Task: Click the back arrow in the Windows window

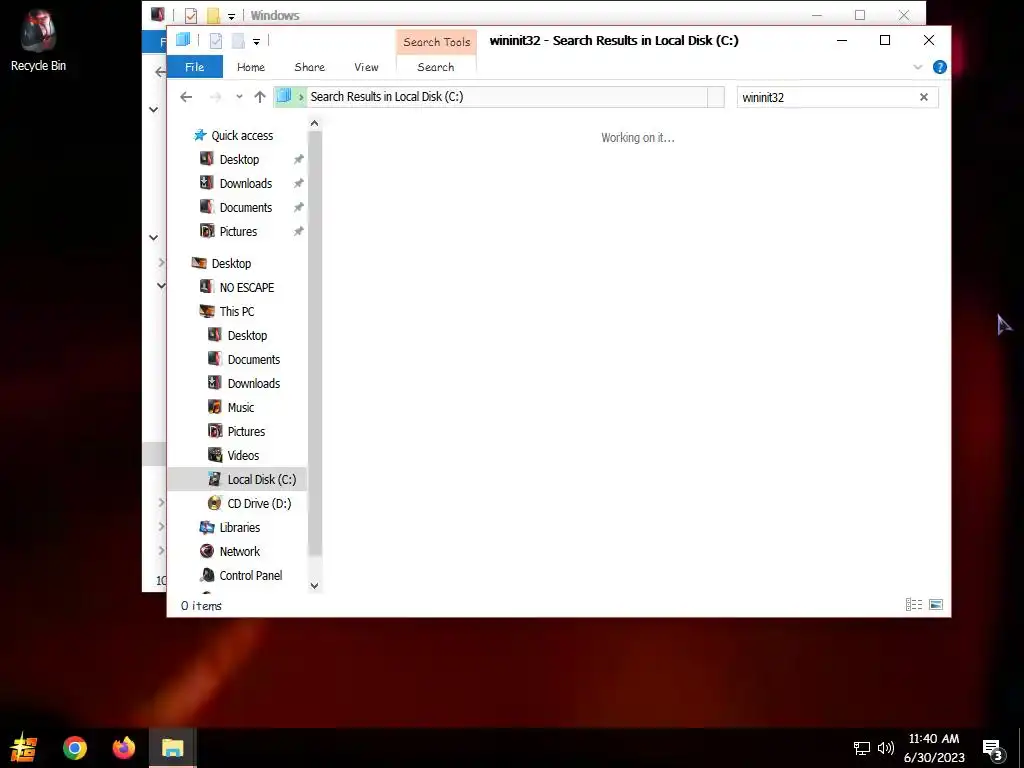Action: pos(160,72)
